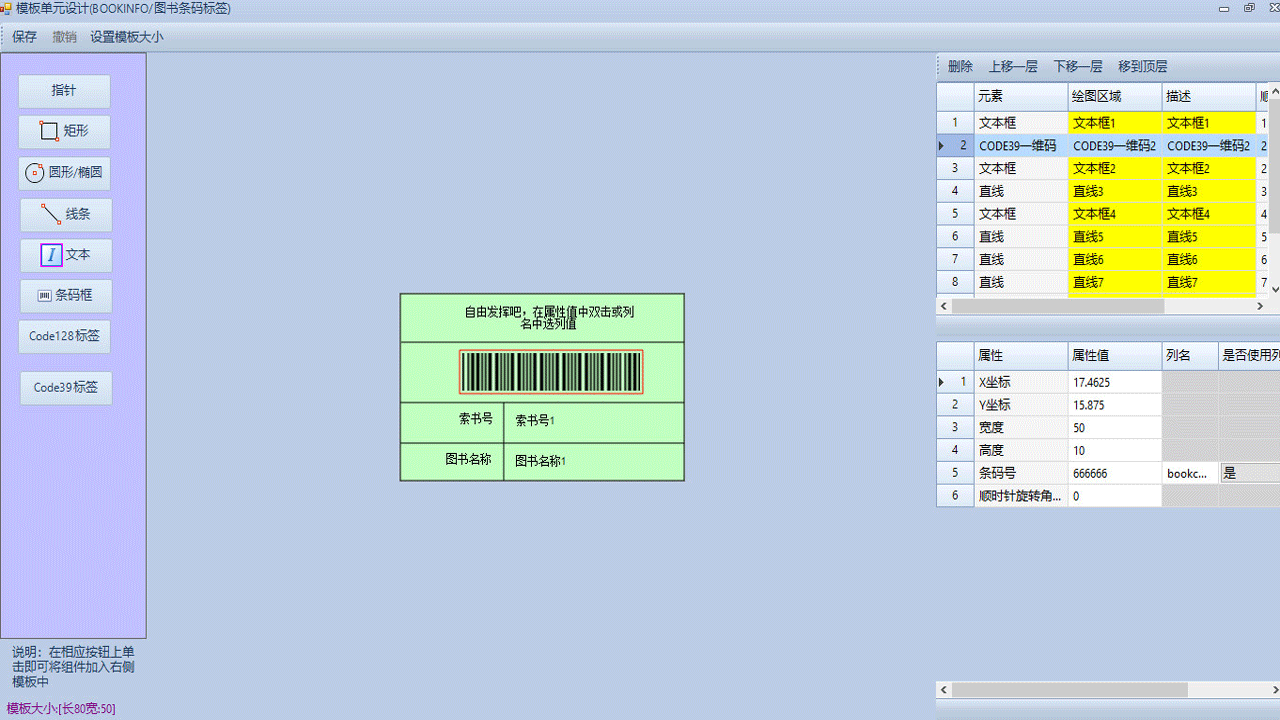Click 保存 in the top menu
The height and width of the screenshot is (720, 1280).
pyautogui.click(x=25, y=37)
